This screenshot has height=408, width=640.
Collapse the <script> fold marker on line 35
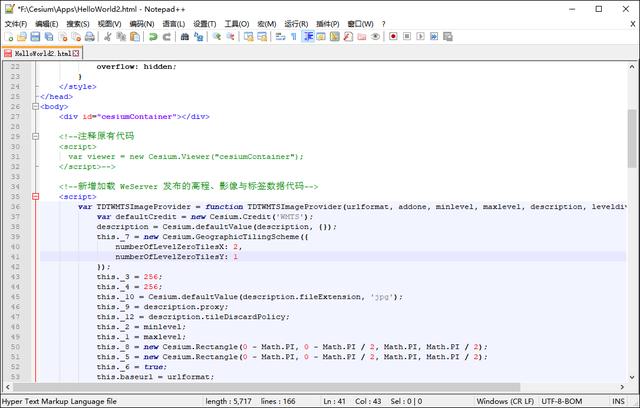(x=36, y=197)
